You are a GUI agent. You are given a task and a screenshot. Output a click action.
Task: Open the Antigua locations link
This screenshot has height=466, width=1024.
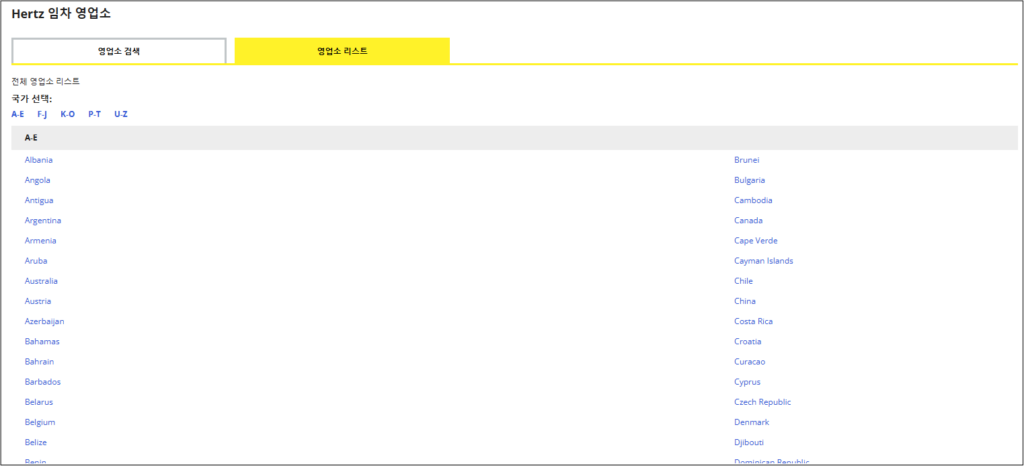39,200
